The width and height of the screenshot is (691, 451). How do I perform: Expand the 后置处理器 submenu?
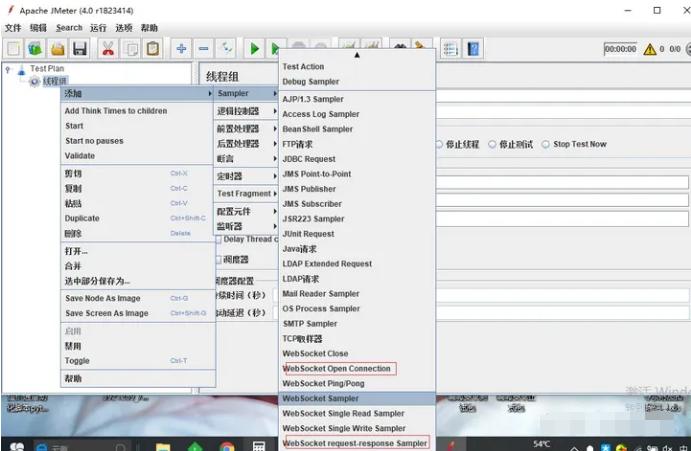246,144
